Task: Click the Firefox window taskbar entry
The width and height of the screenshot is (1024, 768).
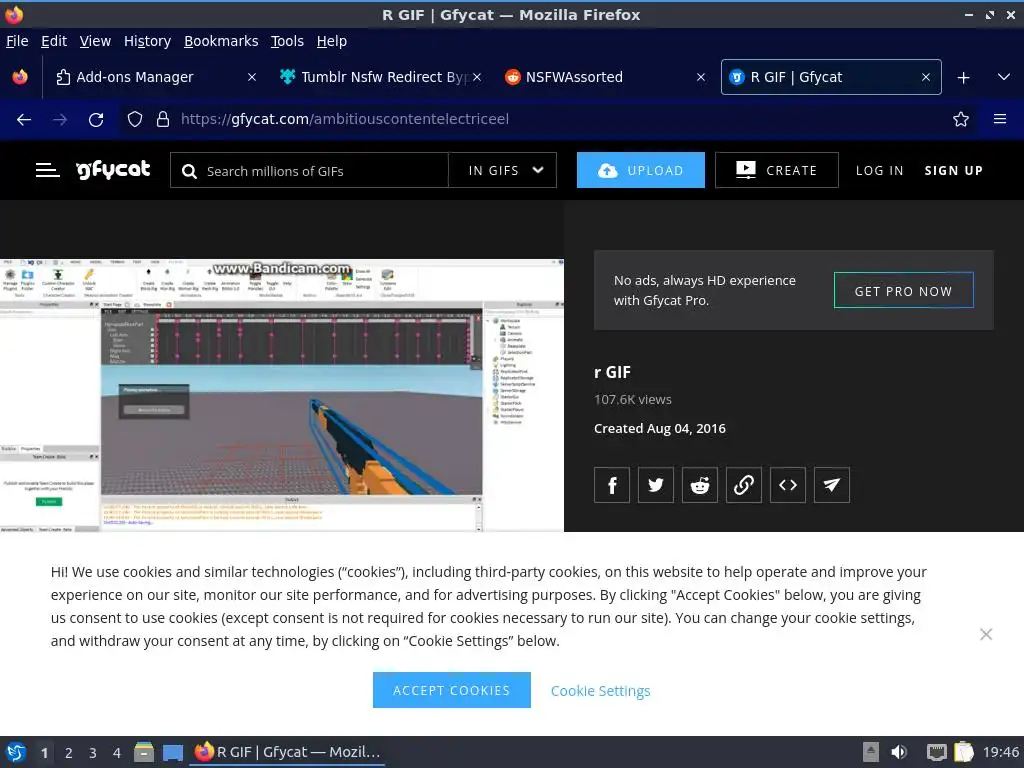Action: pyautogui.click(x=287, y=752)
